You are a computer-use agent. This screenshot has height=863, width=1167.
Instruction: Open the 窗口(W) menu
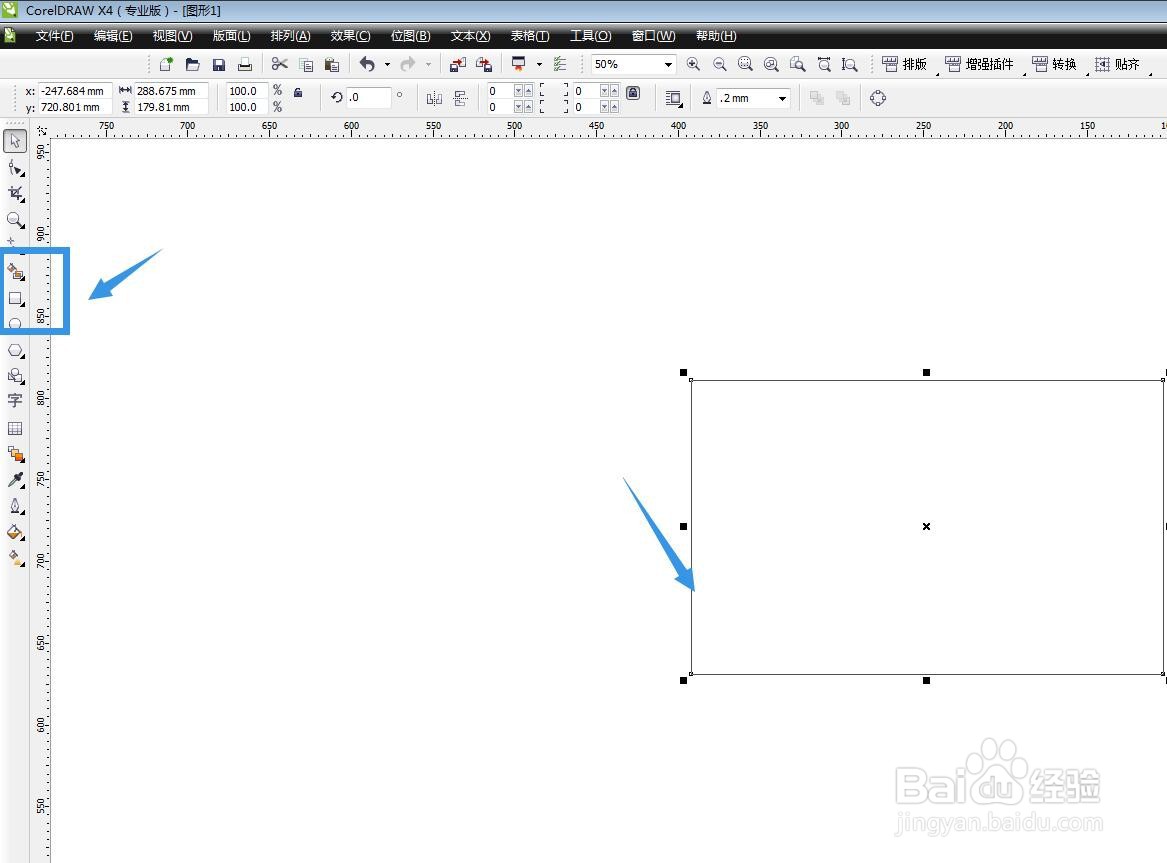click(x=653, y=36)
